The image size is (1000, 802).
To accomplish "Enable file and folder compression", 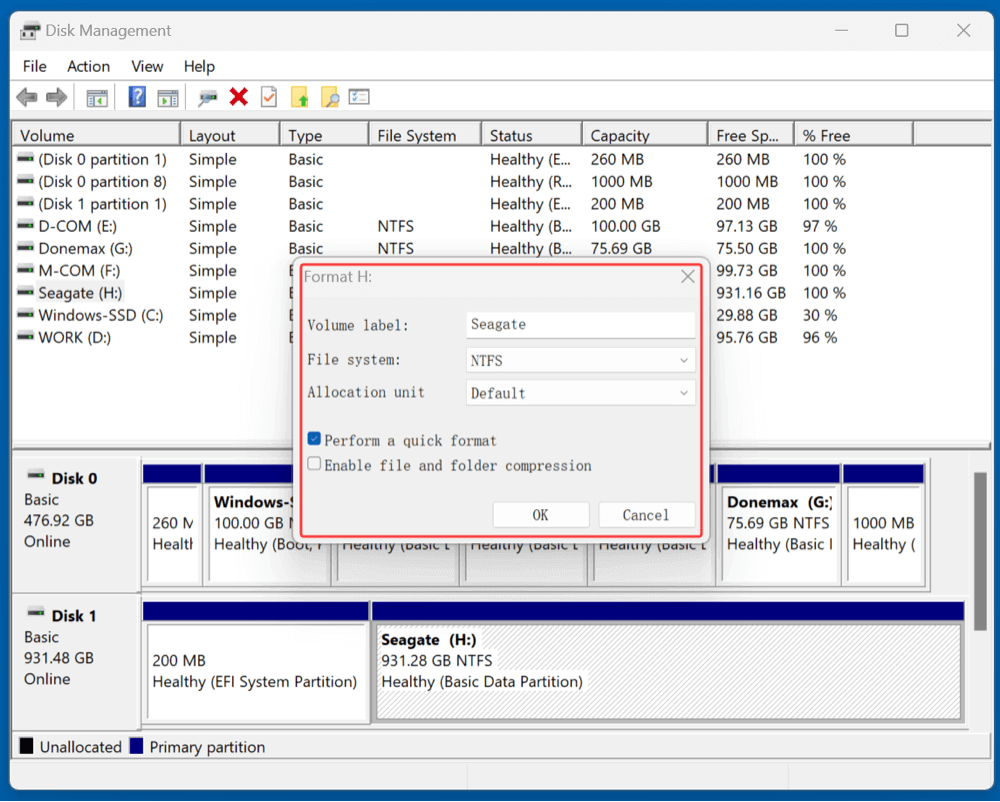I will pos(313,463).
